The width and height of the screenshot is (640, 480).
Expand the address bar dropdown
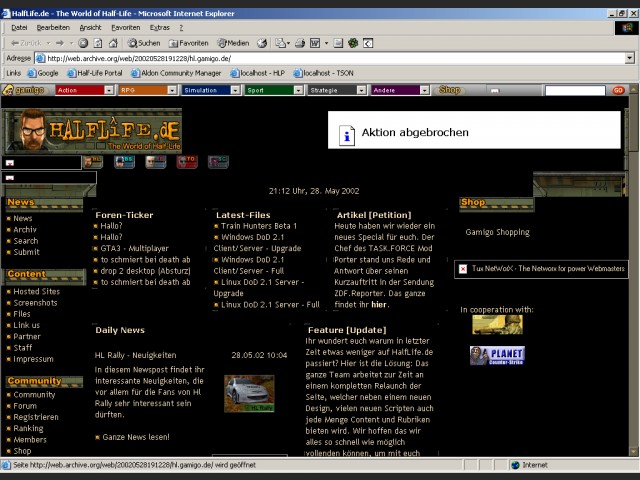(629, 58)
